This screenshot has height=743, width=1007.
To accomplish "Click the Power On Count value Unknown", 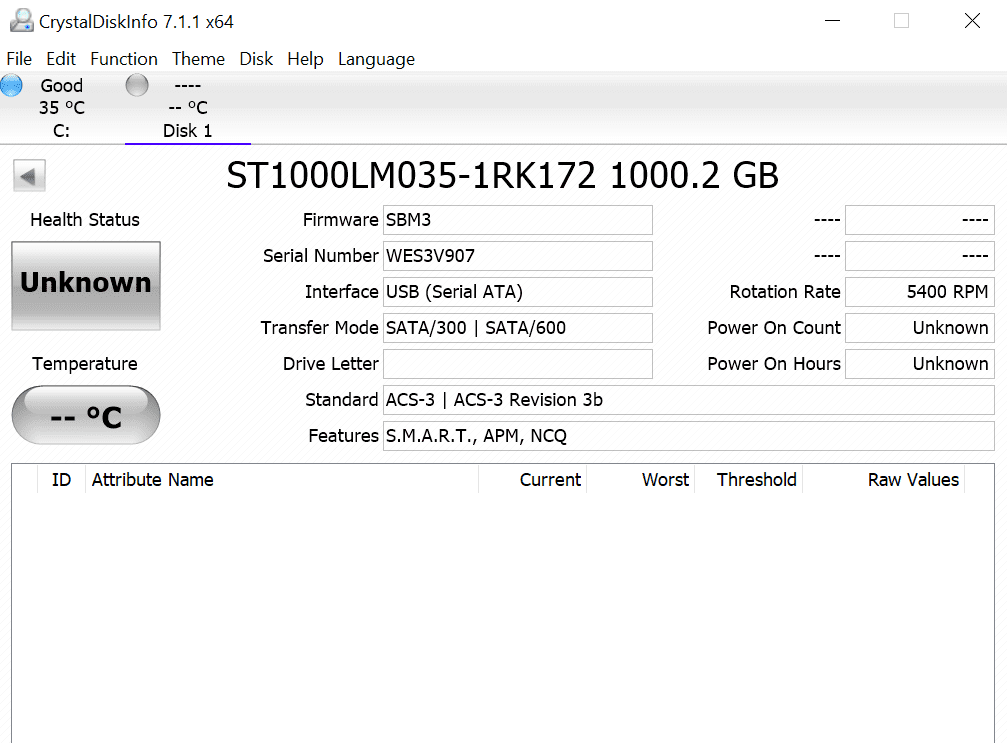I will [x=920, y=328].
